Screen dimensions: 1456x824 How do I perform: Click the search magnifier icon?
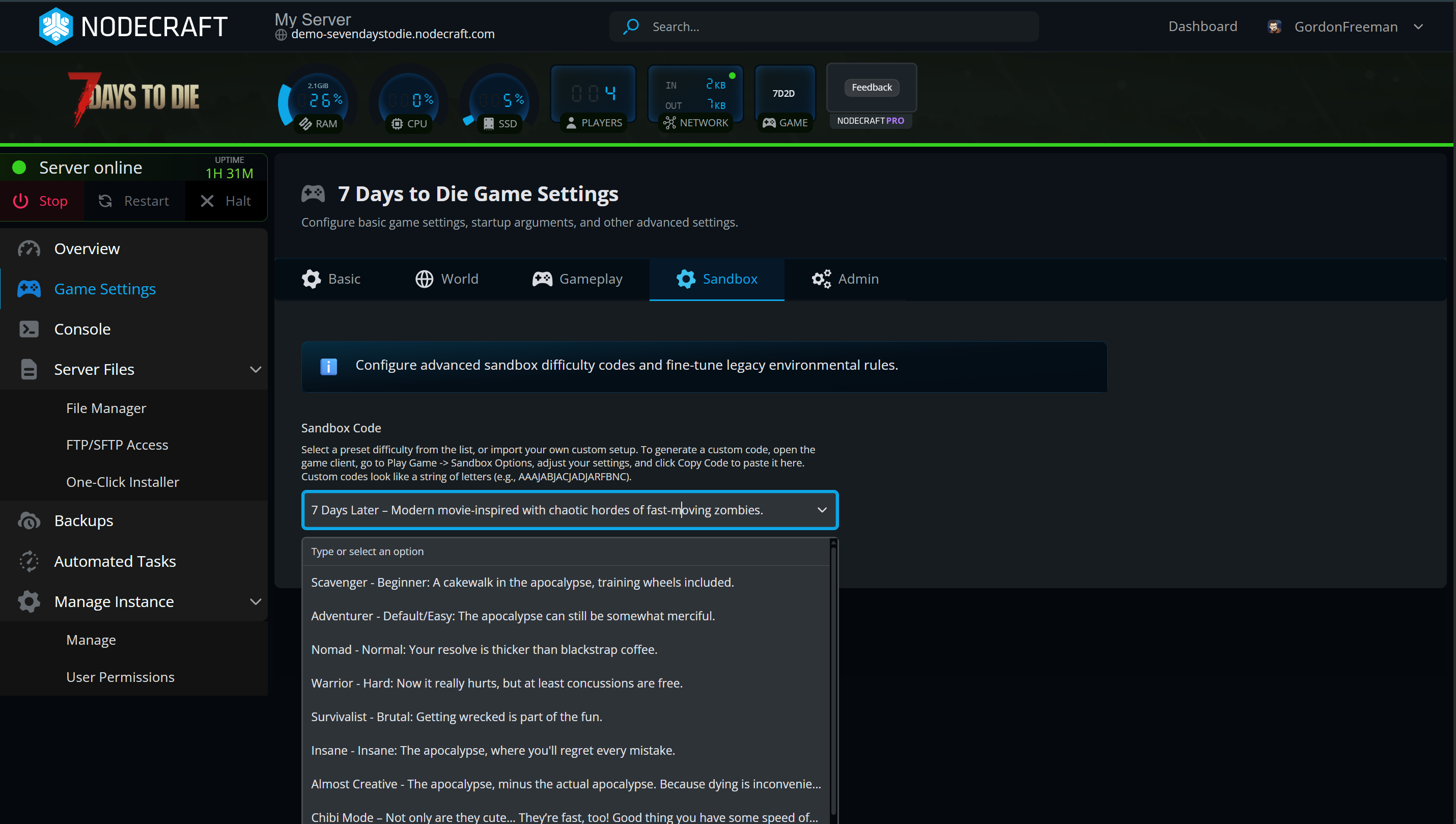coord(631,26)
